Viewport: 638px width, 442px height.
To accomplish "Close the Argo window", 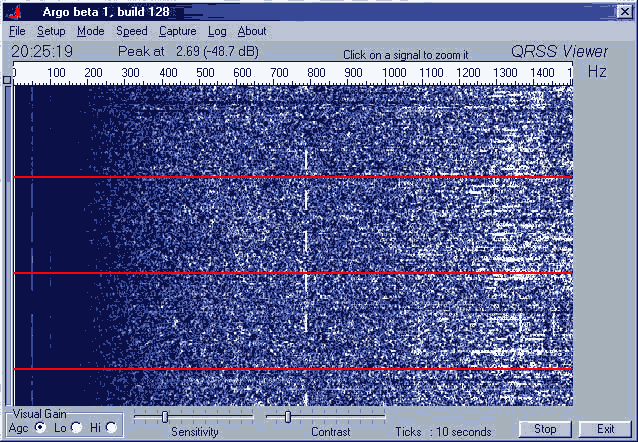I will click(625, 12).
